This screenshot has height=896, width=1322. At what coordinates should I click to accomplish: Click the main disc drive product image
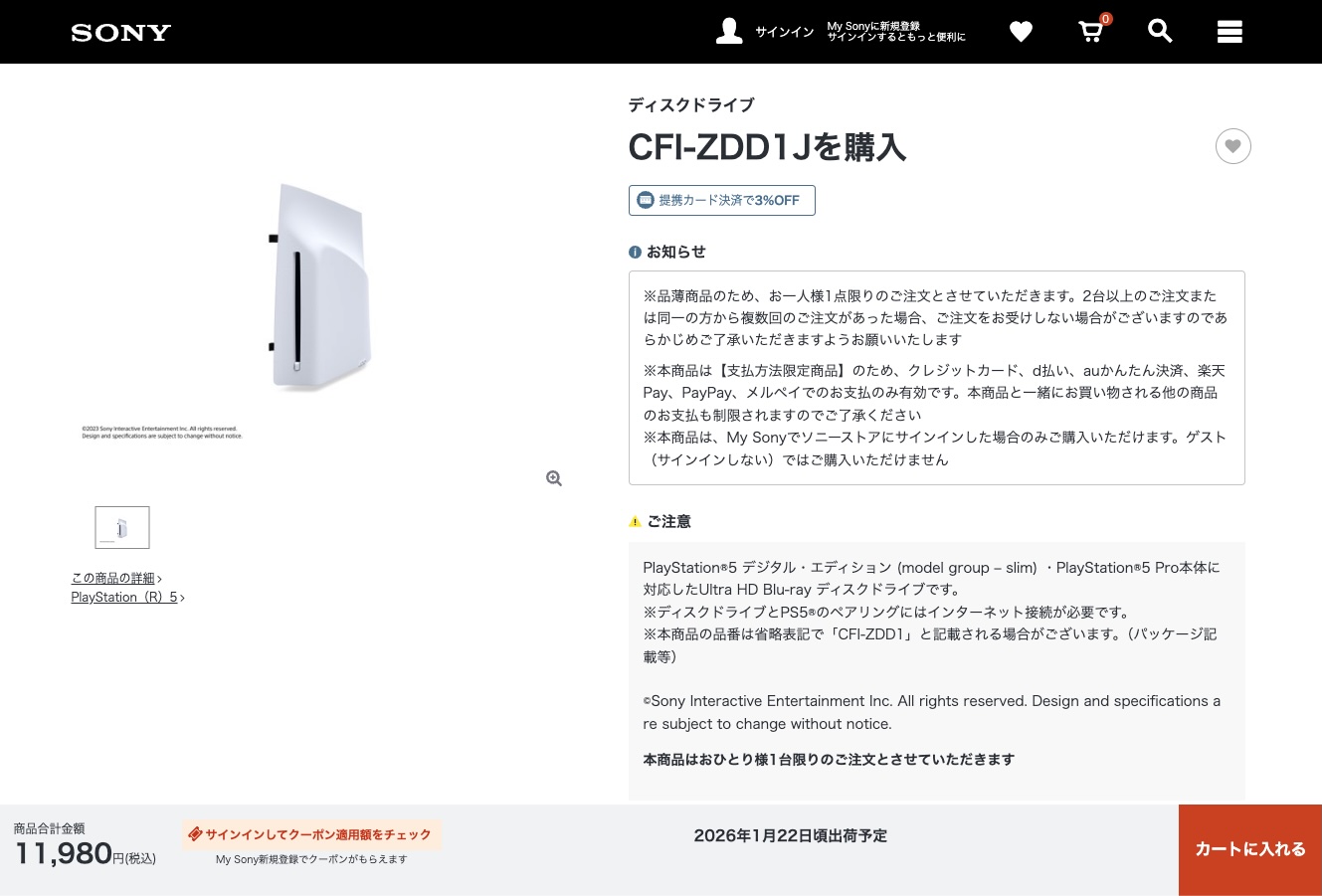[x=320, y=287]
